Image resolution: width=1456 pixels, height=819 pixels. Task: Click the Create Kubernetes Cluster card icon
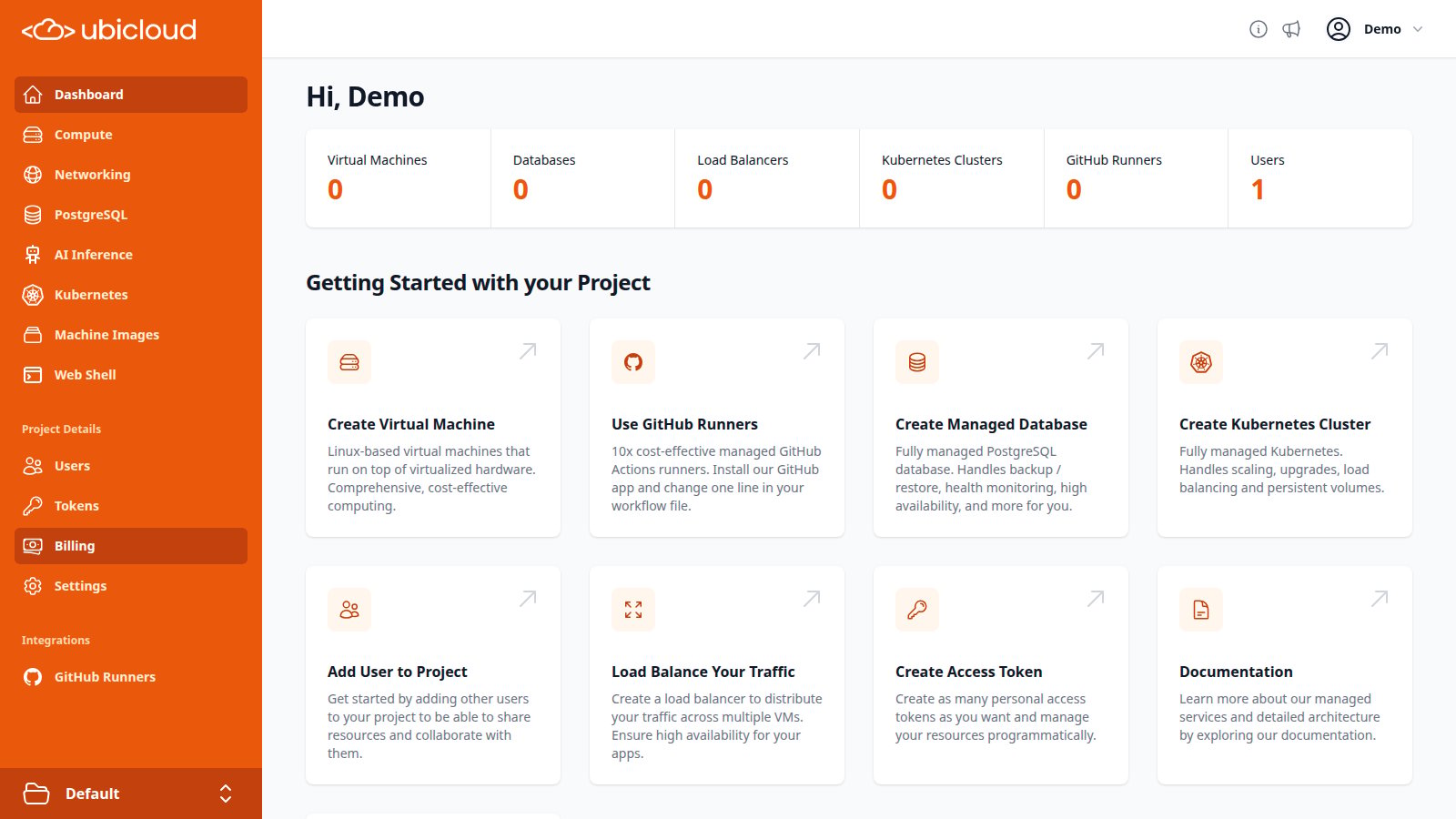pyautogui.click(x=1201, y=362)
